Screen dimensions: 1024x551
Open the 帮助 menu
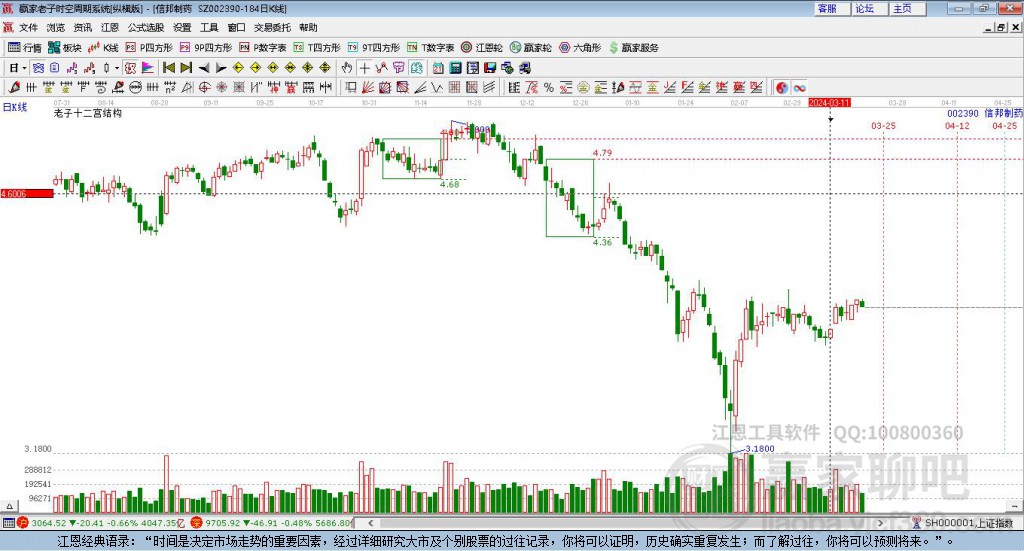[x=308, y=27]
